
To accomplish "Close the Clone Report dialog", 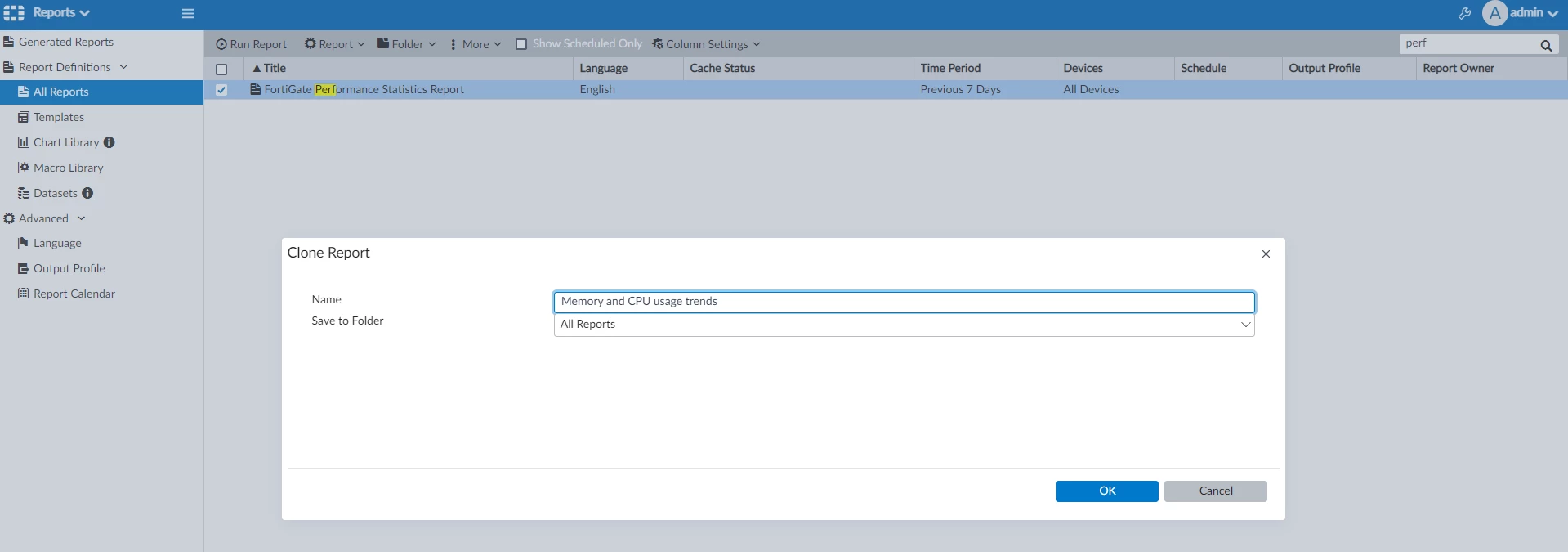I will (x=1266, y=254).
